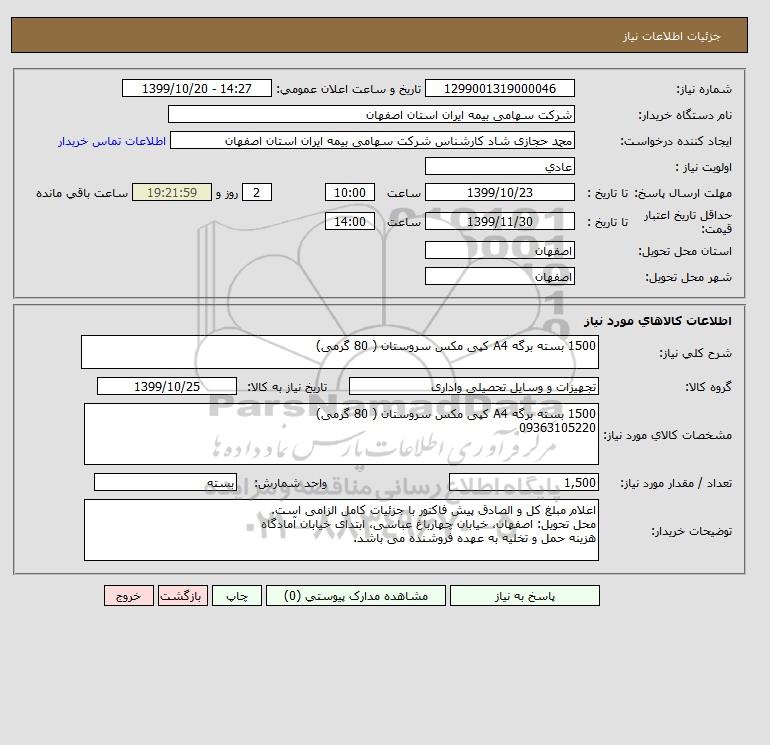Viewport: 770px width, 745px height.
Task: Click the تعداد / مقدار مورد نیاز label
Action: [676, 483]
